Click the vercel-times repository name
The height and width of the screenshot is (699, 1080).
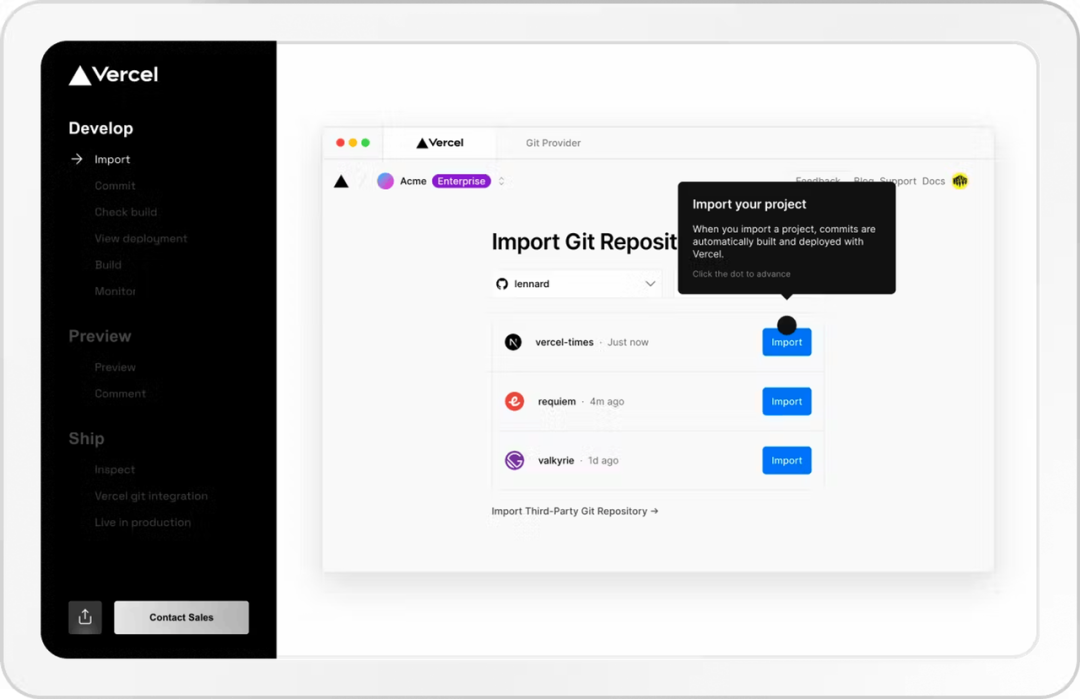point(564,342)
